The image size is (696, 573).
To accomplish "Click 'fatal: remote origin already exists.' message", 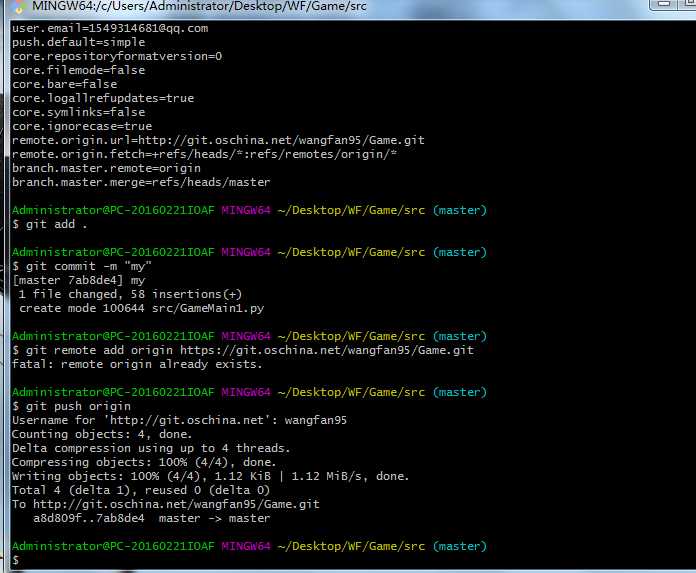I will (137, 364).
